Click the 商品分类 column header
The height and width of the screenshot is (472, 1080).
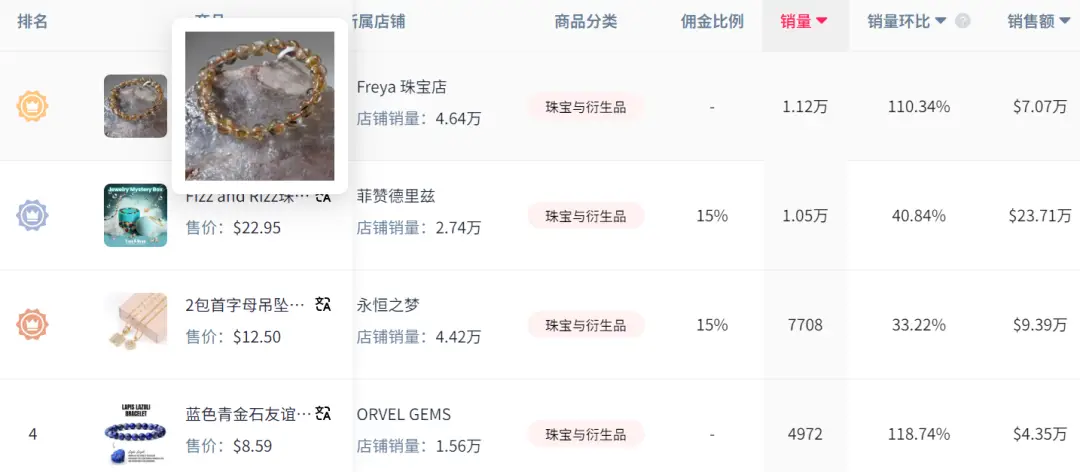[586, 21]
